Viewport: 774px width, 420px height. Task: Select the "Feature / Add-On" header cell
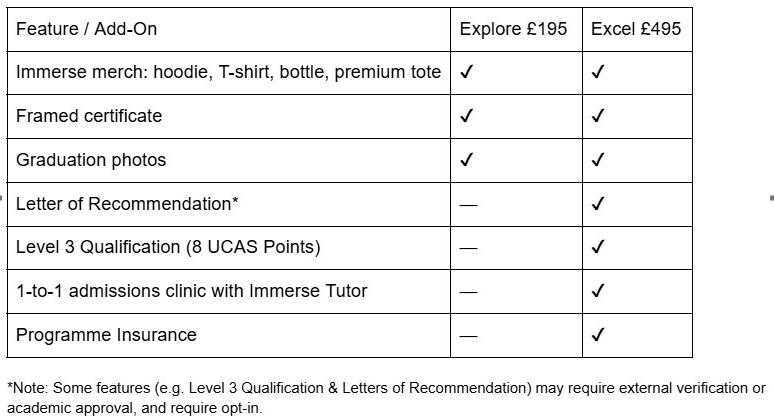(x=86, y=29)
